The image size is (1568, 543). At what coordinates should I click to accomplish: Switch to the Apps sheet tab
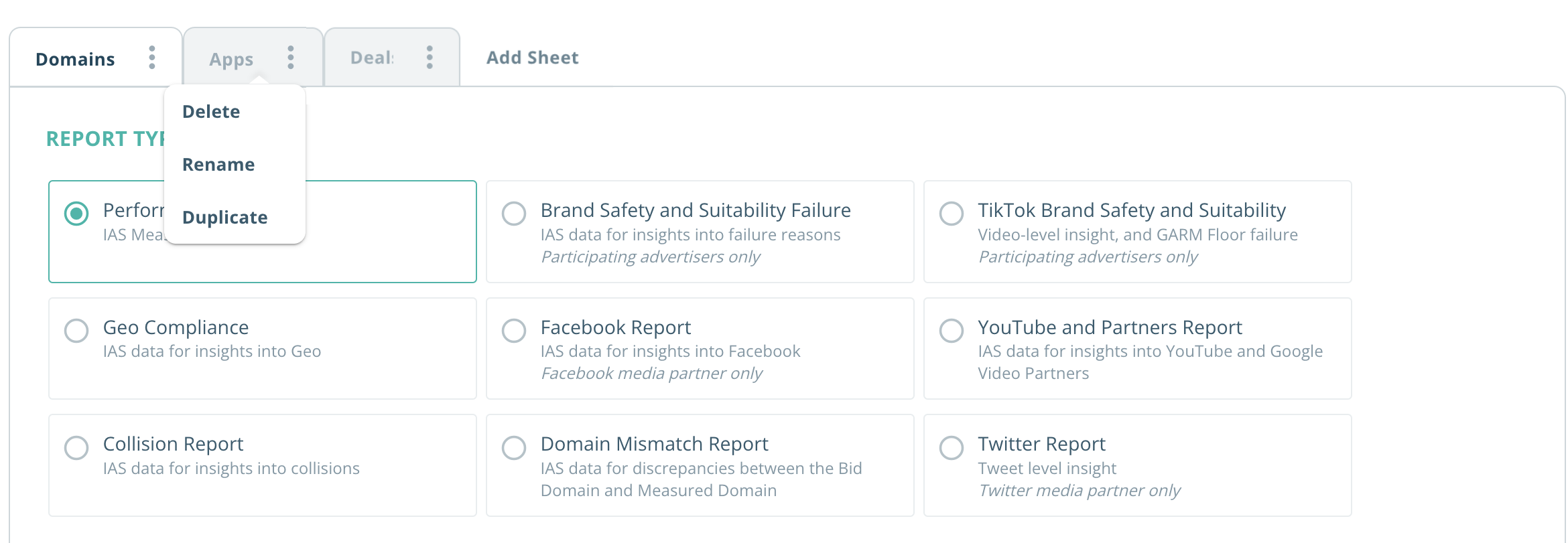coord(231,60)
